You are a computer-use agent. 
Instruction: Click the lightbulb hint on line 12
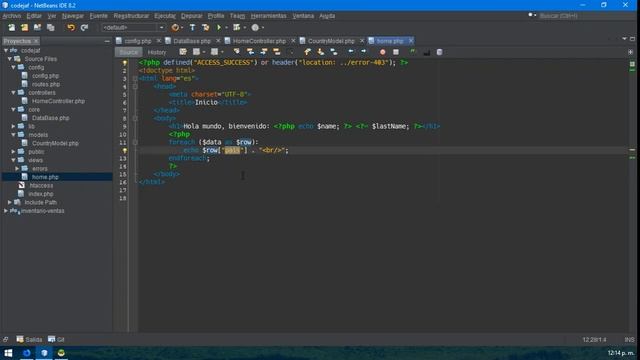point(125,151)
